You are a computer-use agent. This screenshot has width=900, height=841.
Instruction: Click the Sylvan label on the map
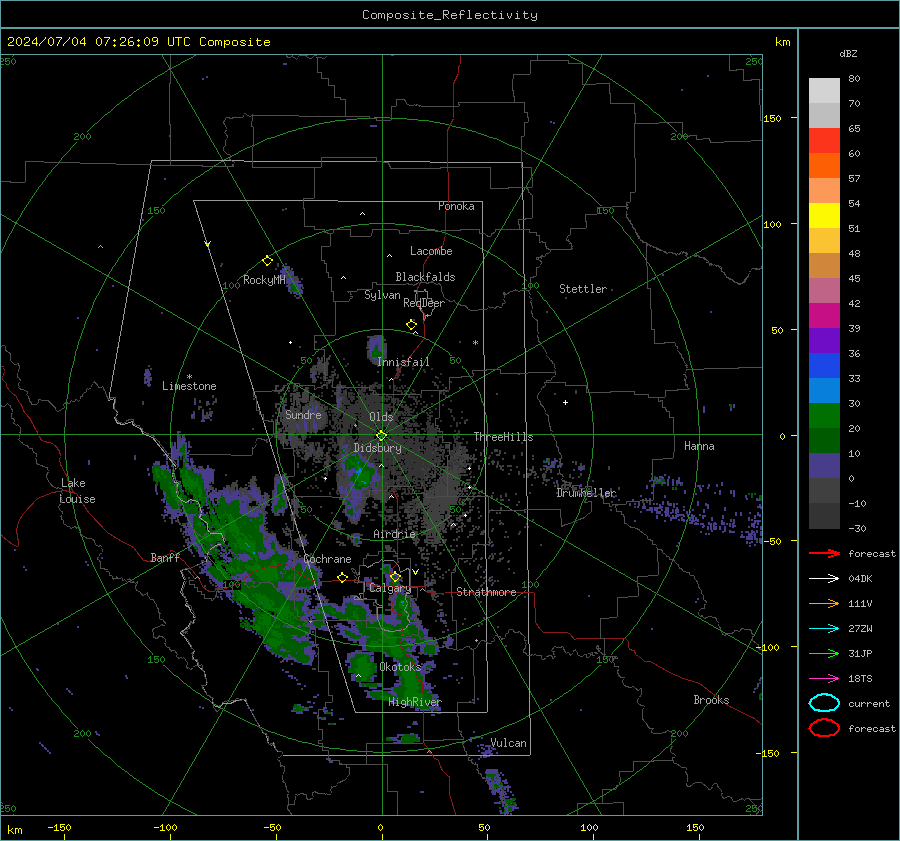[382, 295]
